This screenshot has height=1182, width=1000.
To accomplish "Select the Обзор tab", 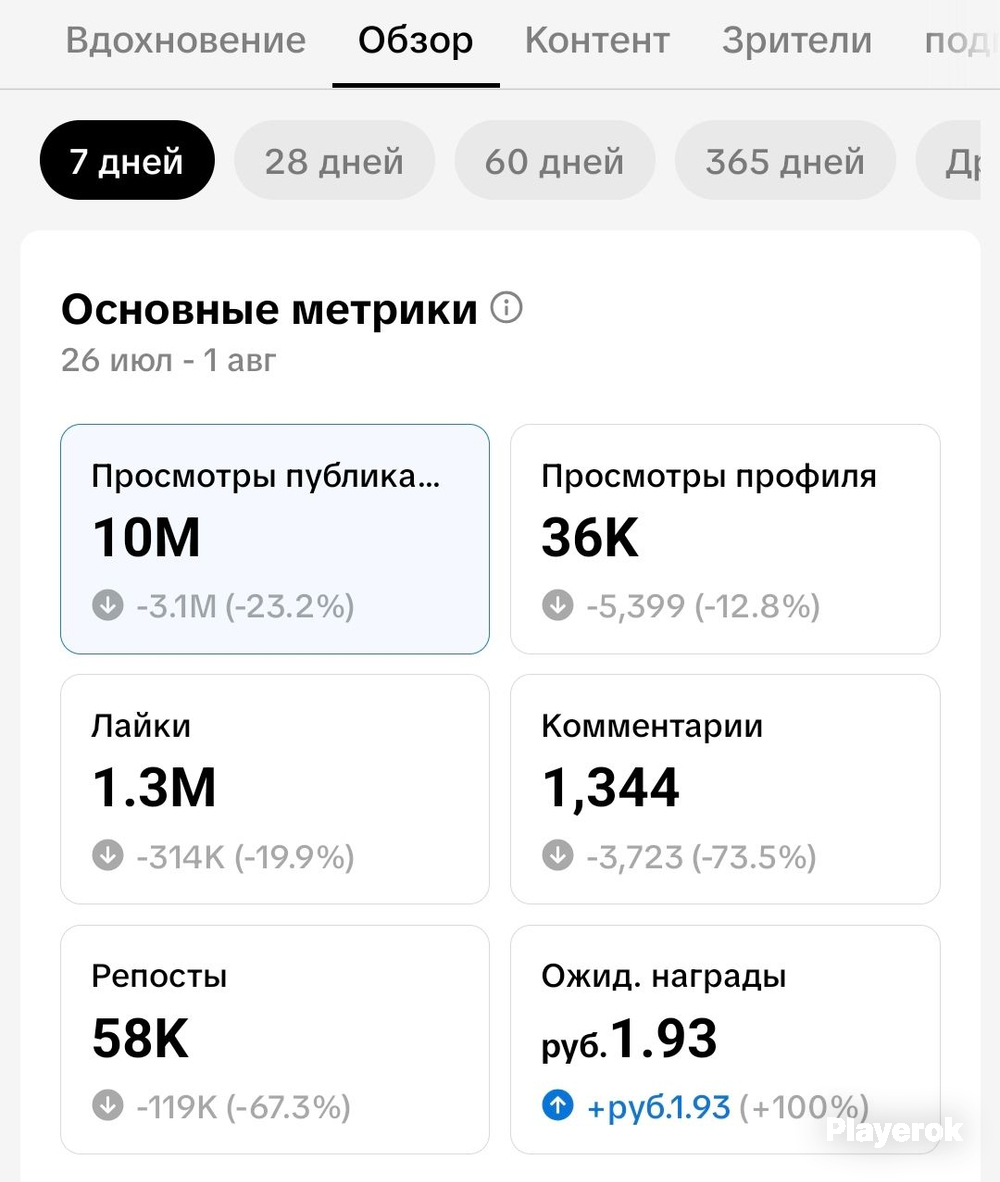I will coord(415,40).
